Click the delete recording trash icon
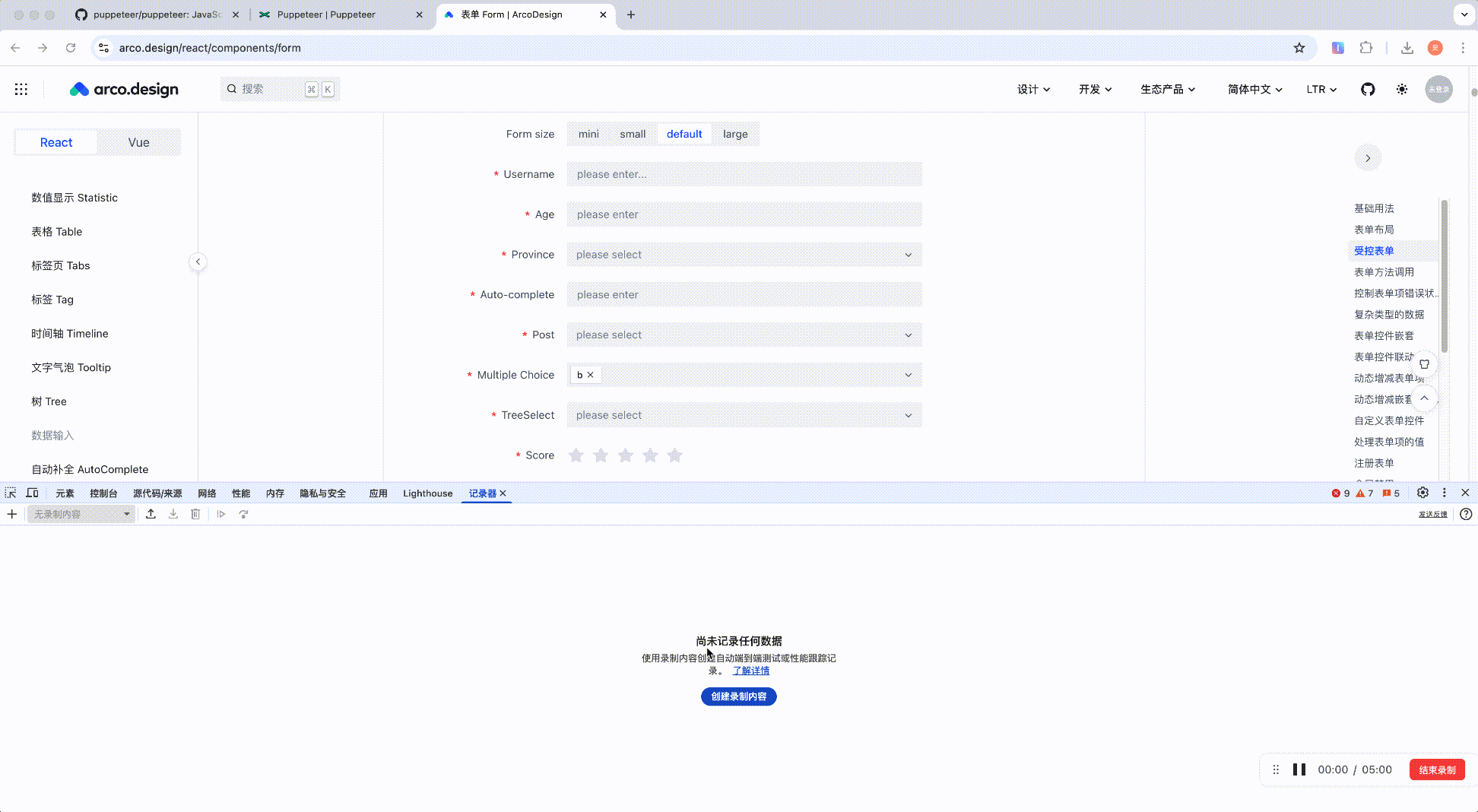 tap(195, 514)
